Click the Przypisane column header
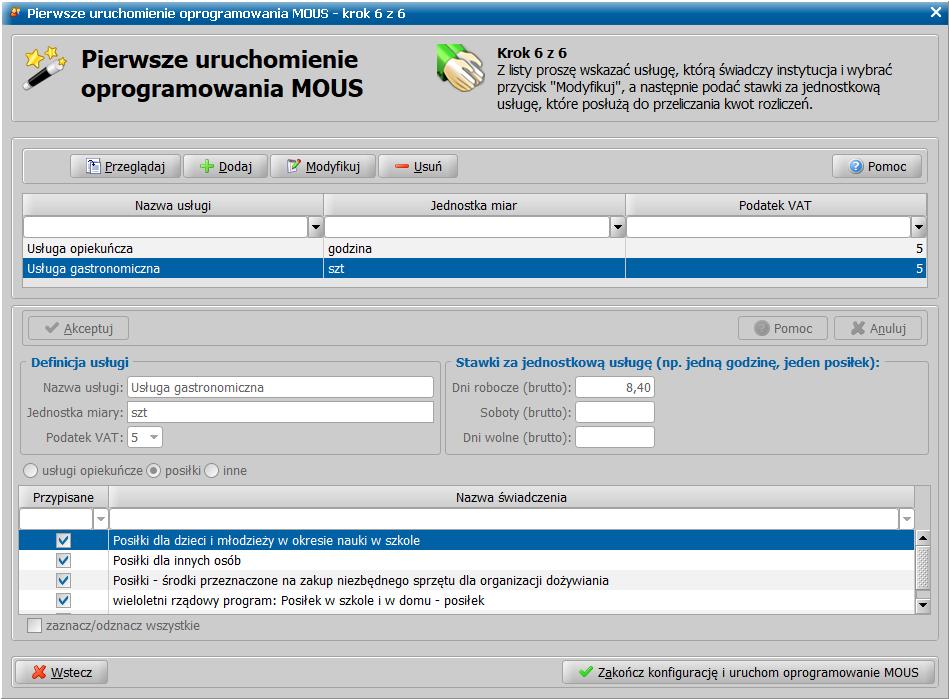The image size is (949, 699). [x=64, y=497]
